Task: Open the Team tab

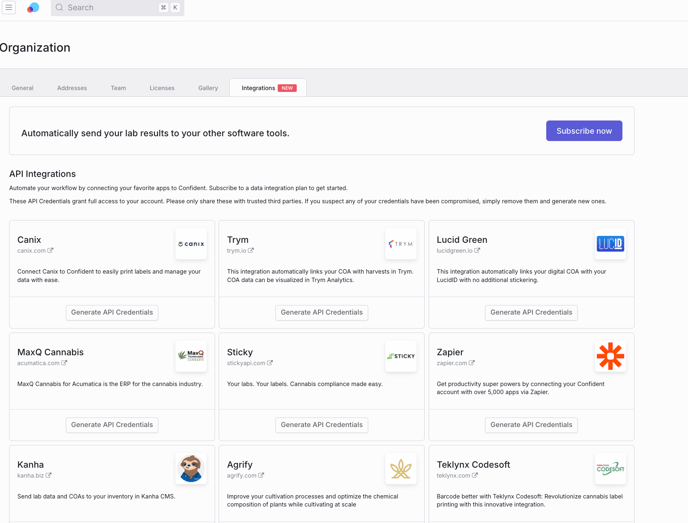Action: [118, 88]
